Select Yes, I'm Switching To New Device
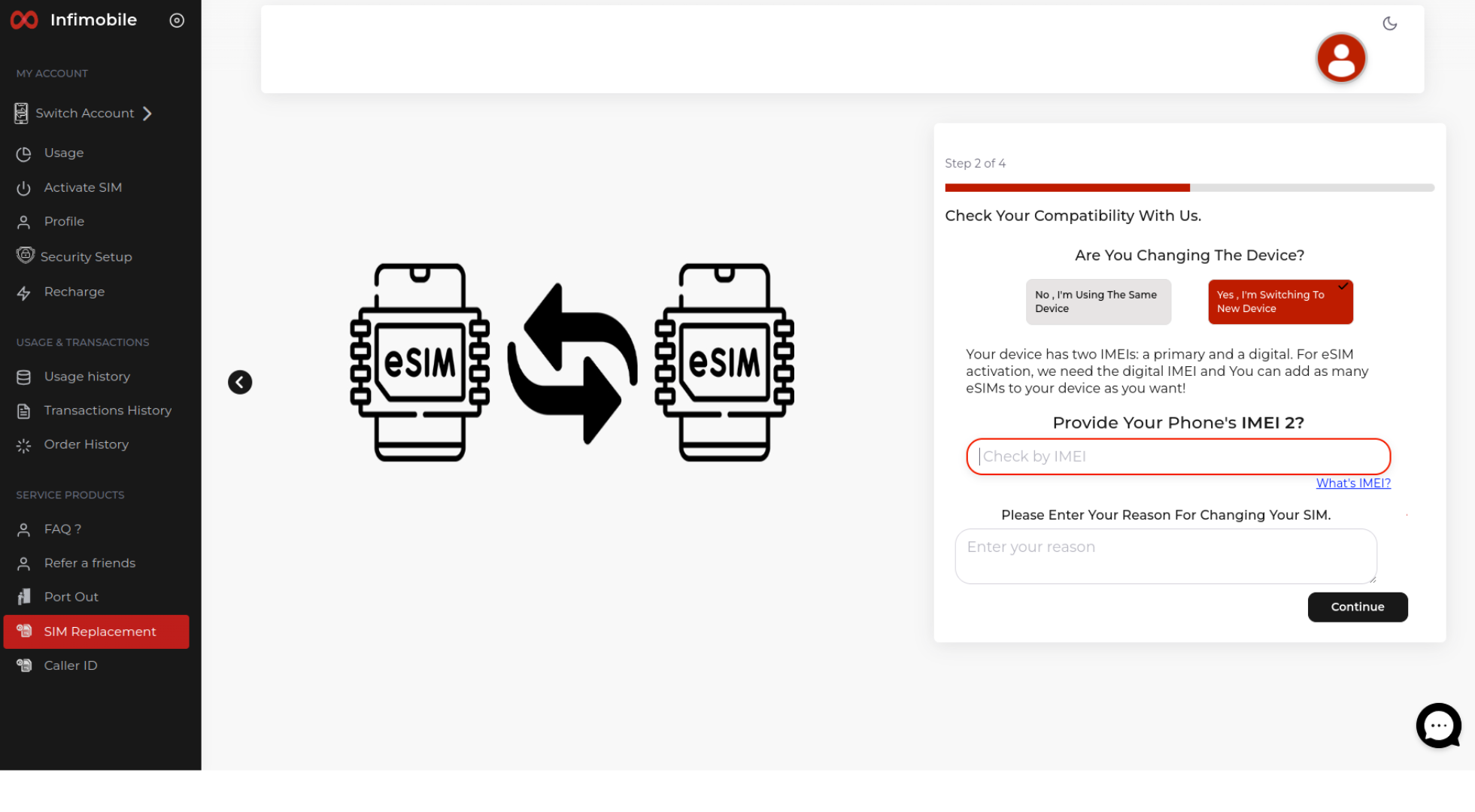 click(1279, 301)
